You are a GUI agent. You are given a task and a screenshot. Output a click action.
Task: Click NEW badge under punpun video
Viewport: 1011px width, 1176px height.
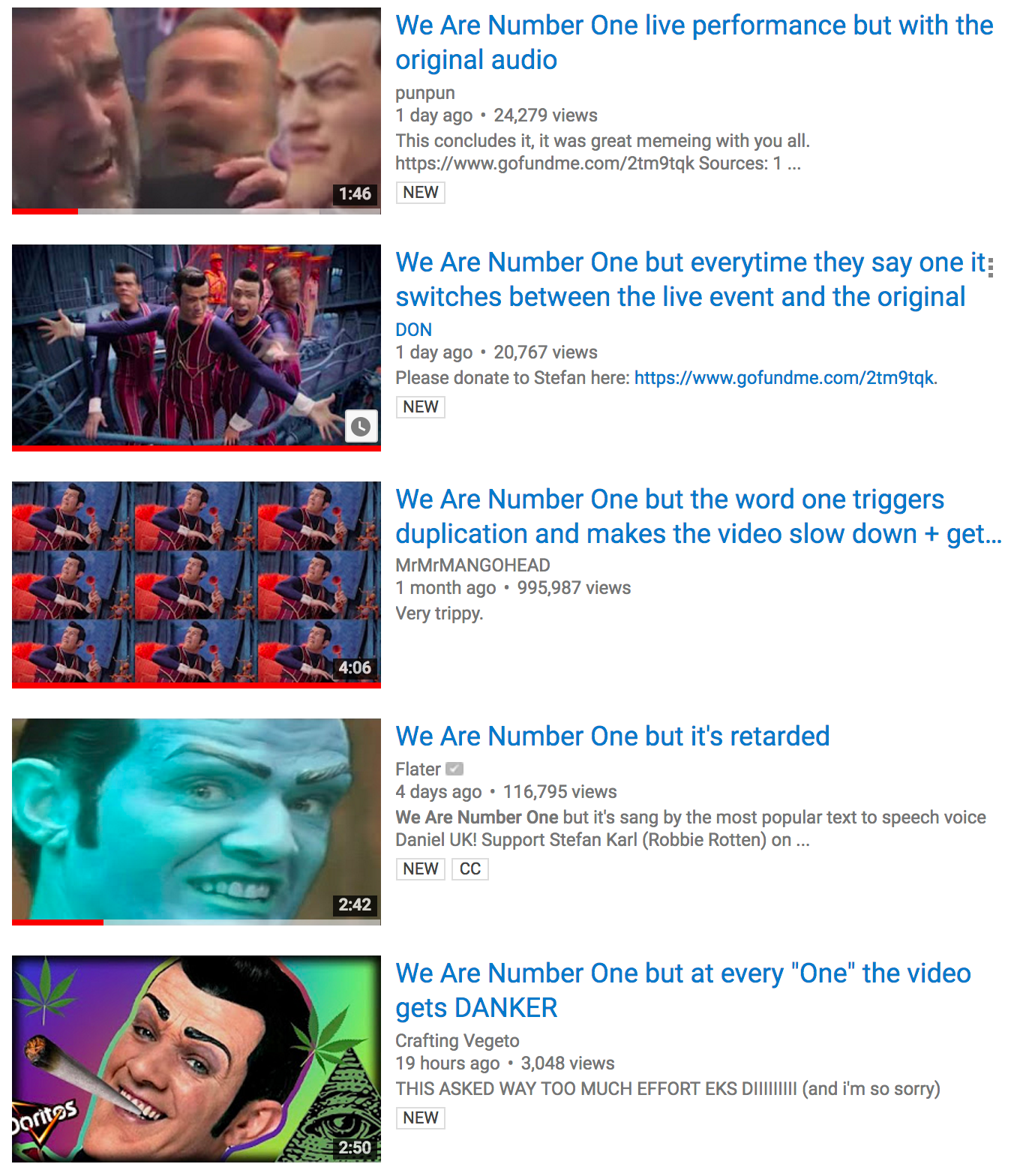[x=421, y=192]
